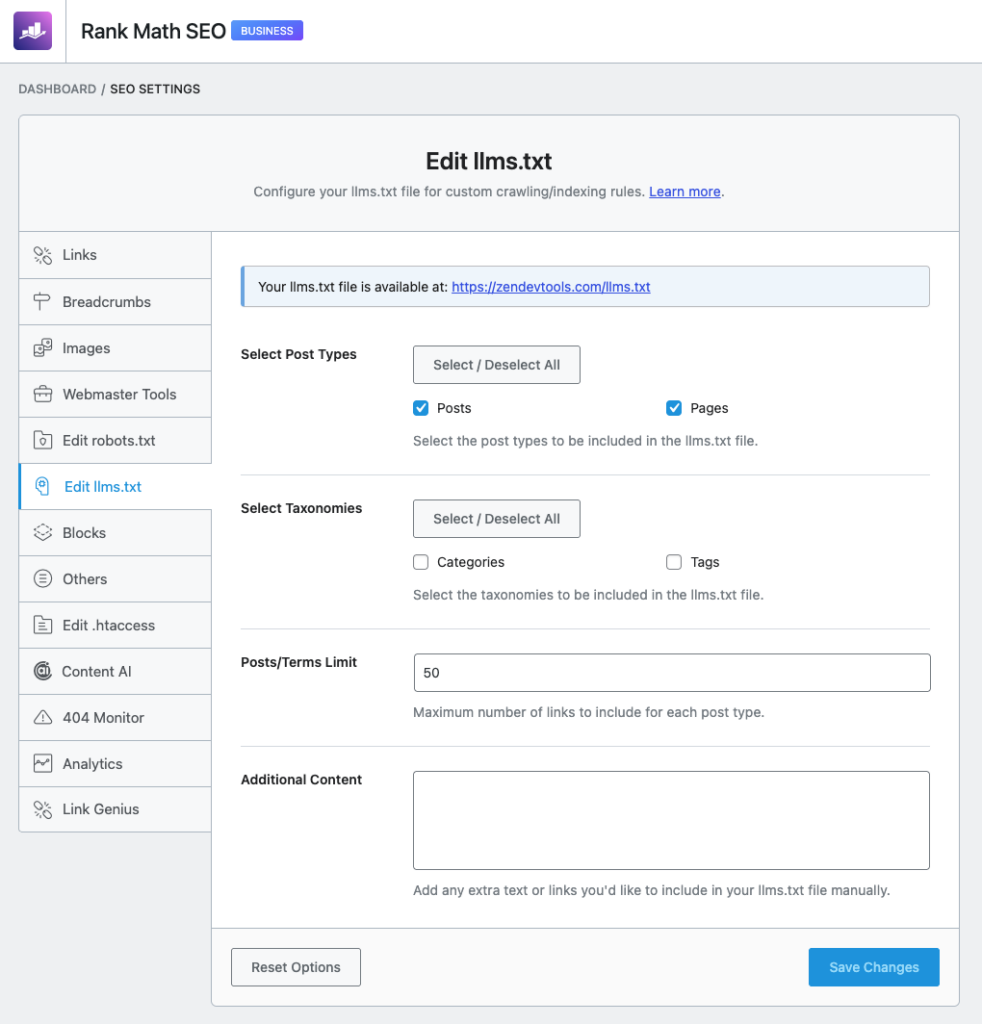The image size is (982, 1024).
Task: Click the Posts/Terms Limit label
Action: tap(298, 662)
